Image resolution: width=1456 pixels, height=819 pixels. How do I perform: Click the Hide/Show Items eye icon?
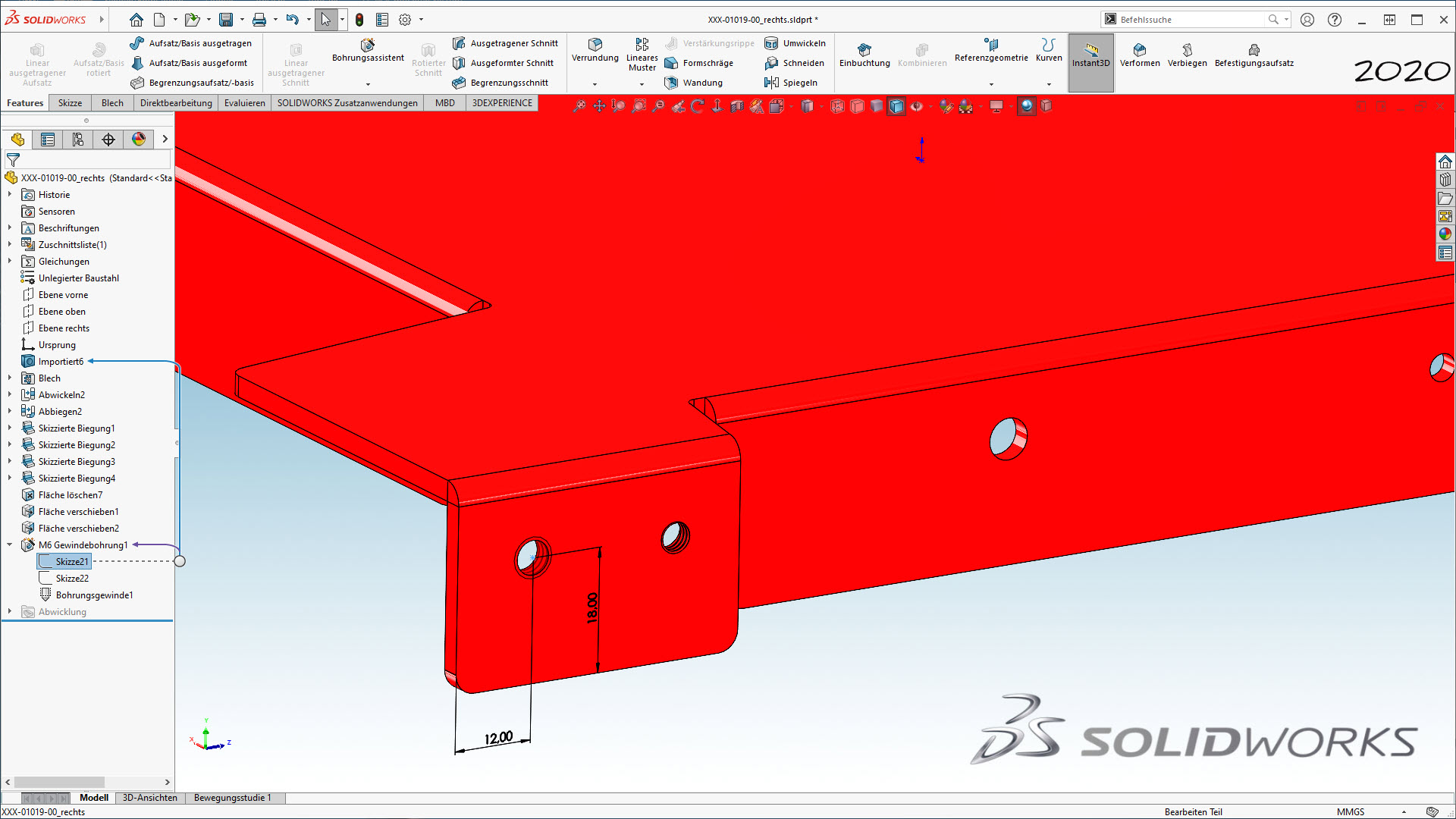pos(917,106)
